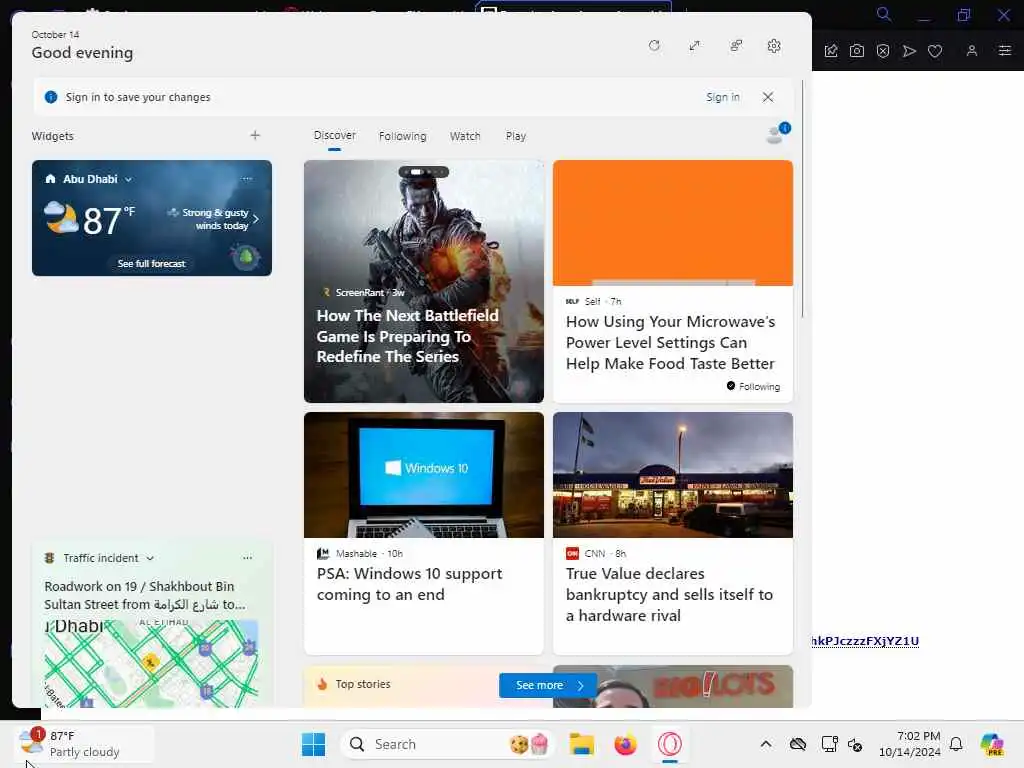The image size is (1024, 768).
Task: Dismiss the sign-in banner
Action: click(768, 97)
